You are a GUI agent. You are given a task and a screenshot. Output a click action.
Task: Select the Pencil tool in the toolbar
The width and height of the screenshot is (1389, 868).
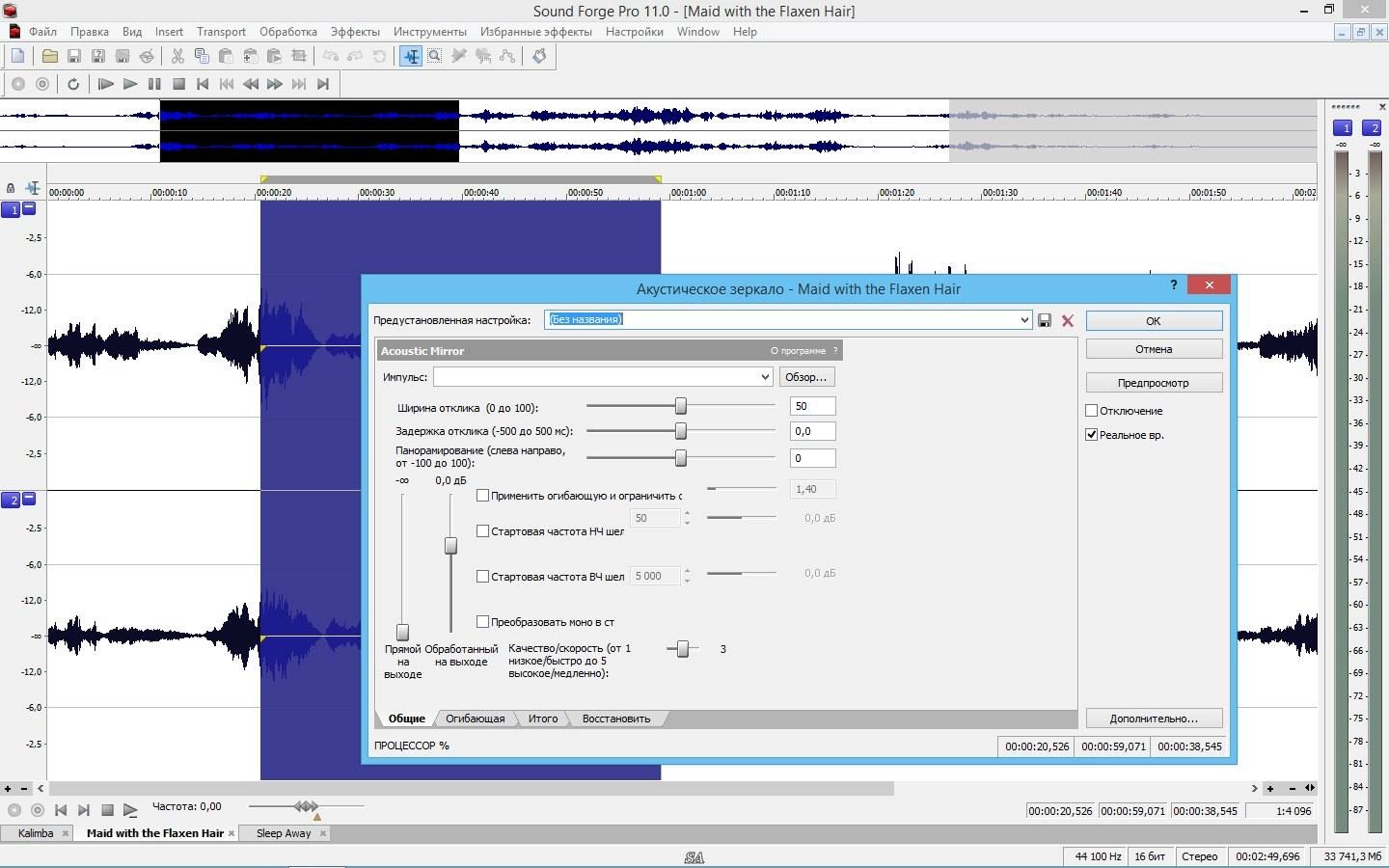click(x=459, y=56)
